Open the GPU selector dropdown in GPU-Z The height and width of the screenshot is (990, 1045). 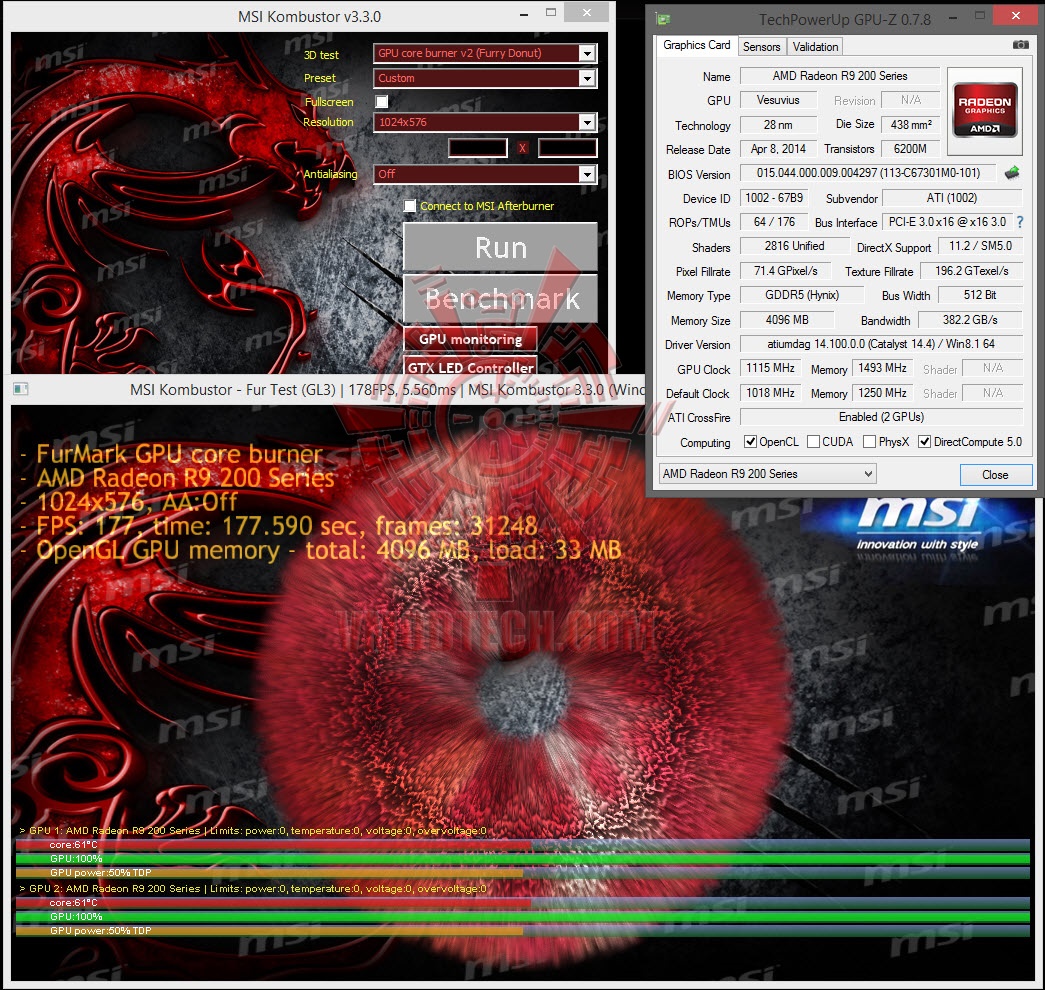pyautogui.click(x=767, y=474)
